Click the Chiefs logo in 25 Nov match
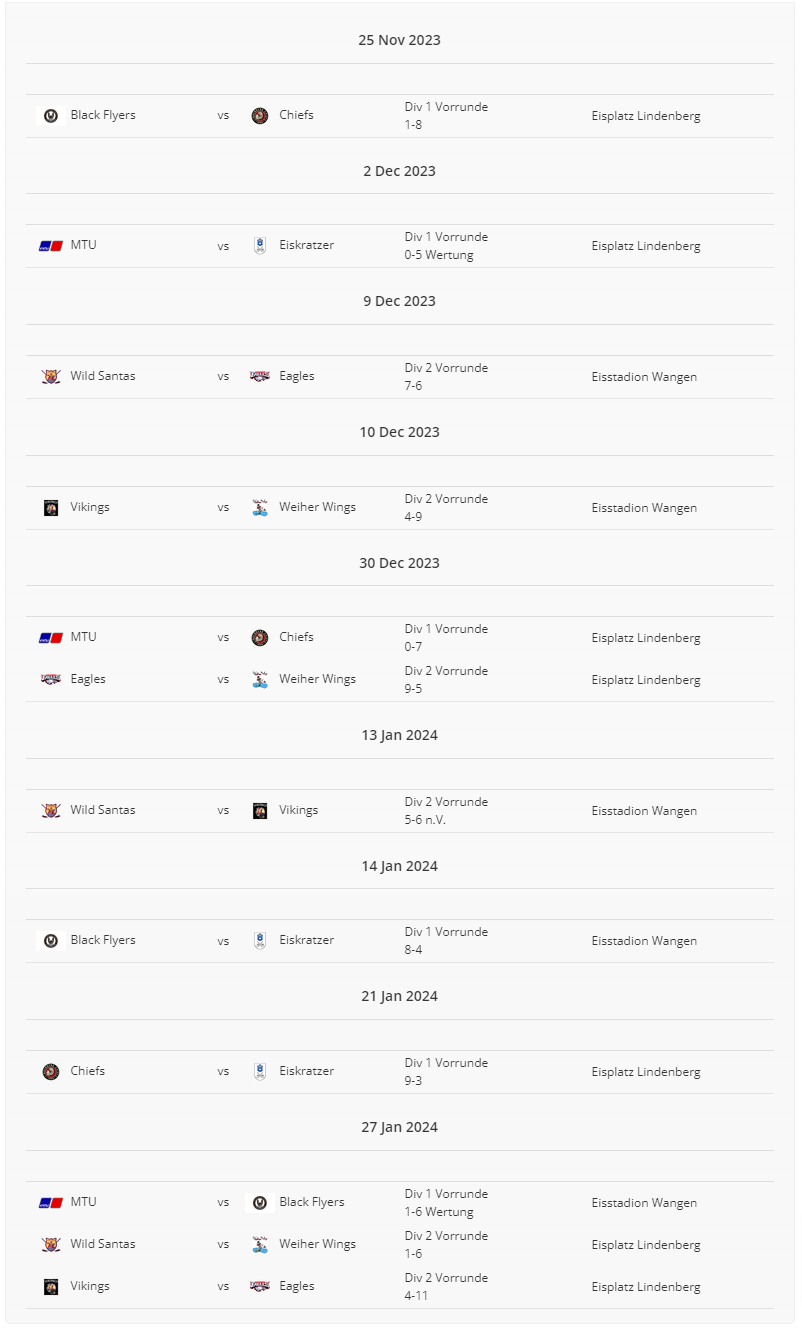Screen dimensions: 802x1330 (x=260, y=115)
